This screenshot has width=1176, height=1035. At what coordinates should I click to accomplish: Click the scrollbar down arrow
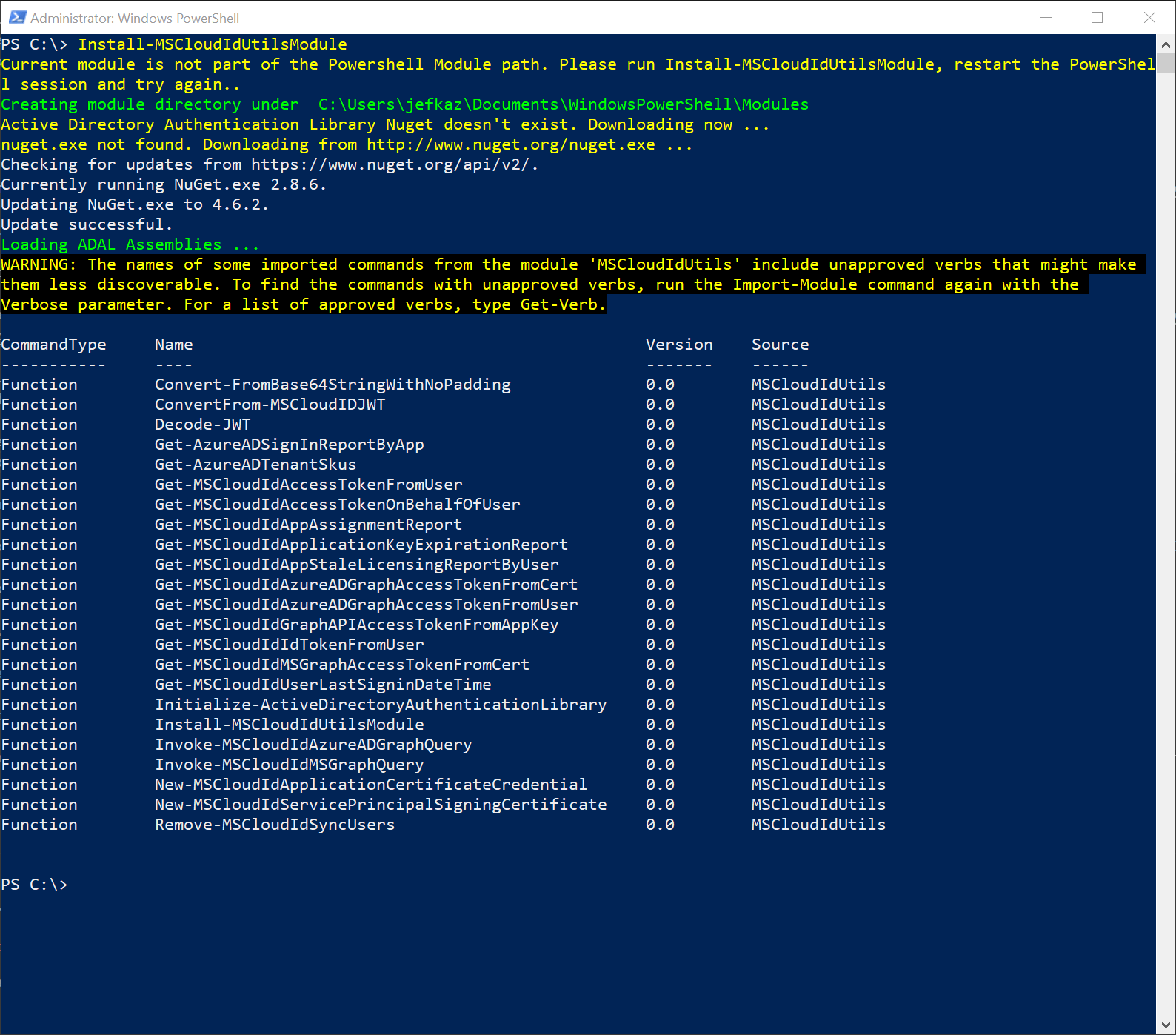[x=1166, y=1025]
